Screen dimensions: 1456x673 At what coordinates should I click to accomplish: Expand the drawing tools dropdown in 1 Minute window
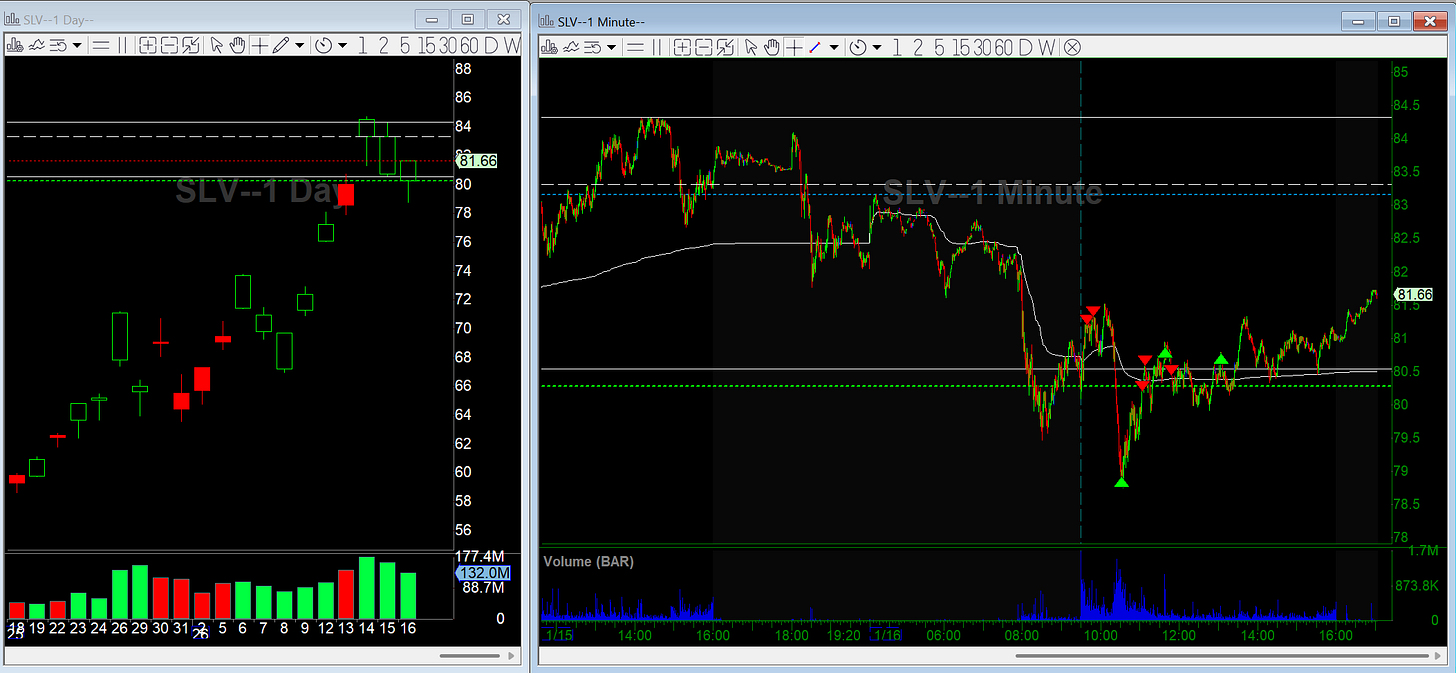[834, 47]
